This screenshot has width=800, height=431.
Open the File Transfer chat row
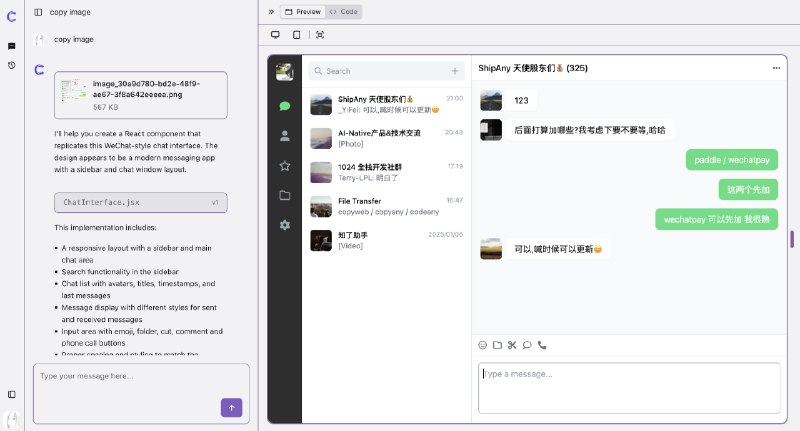pos(387,207)
